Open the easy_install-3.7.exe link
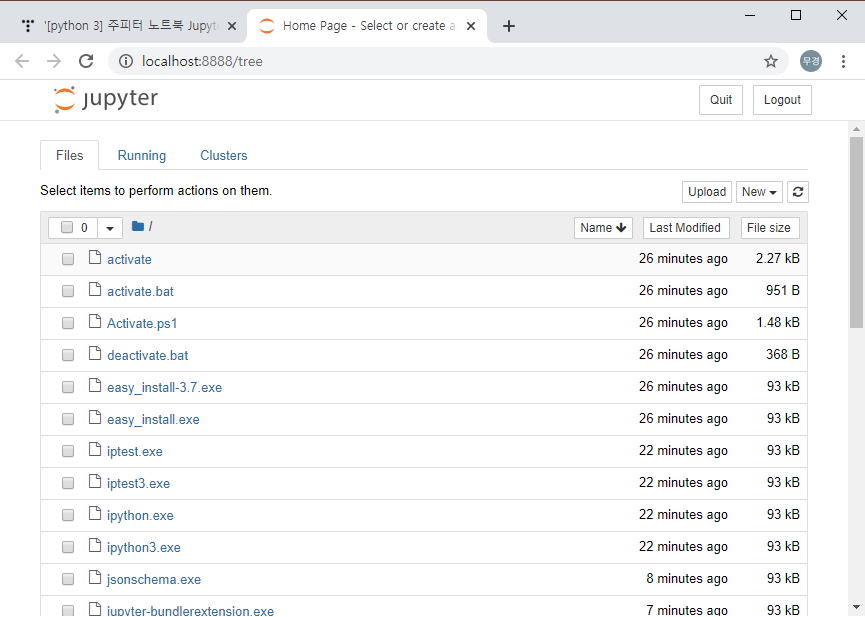Viewport: 865px width, 617px height. (x=164, y=387)
